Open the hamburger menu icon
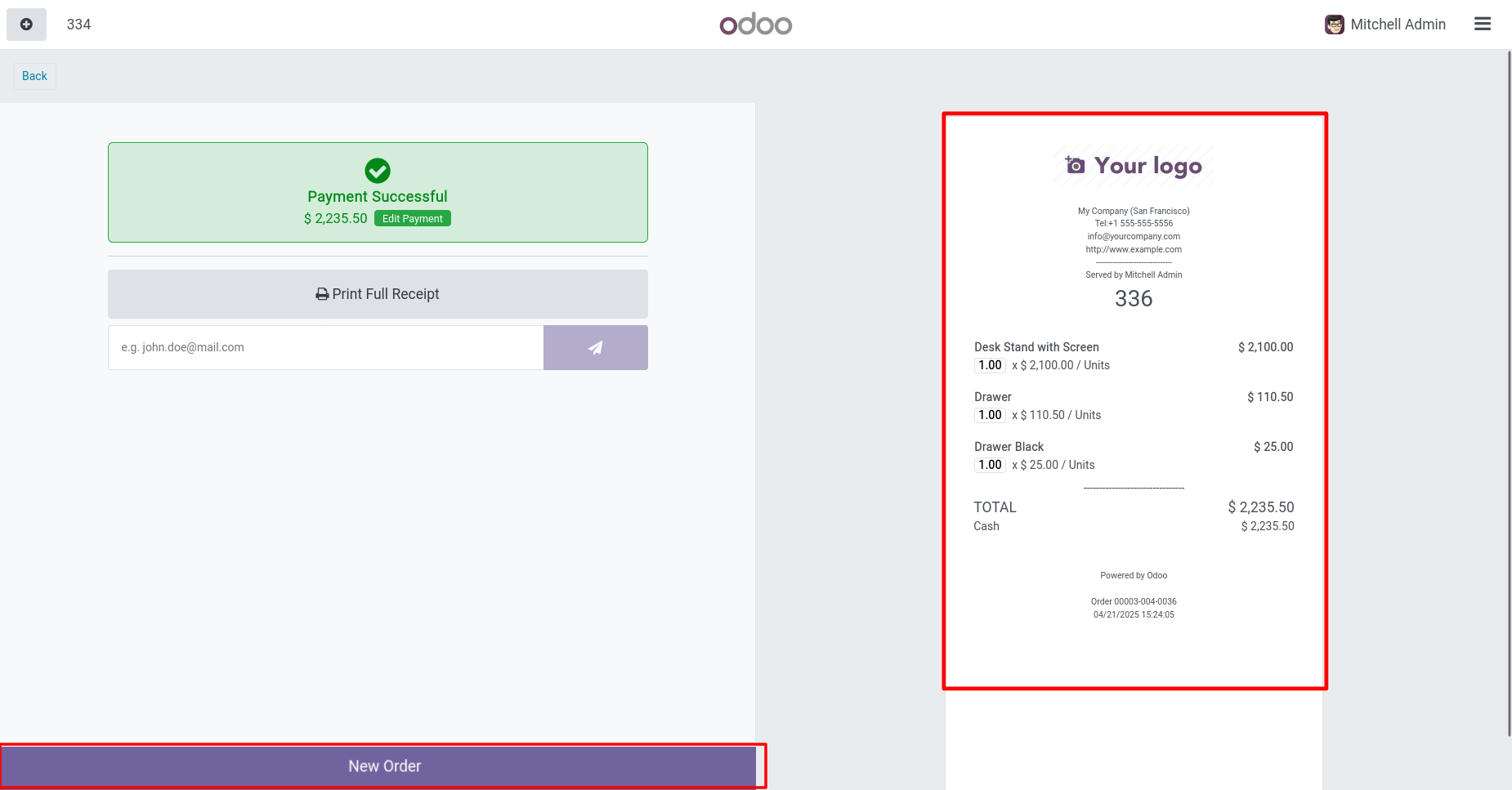Screen dimensions: 1512x790 pos(1483,25)
